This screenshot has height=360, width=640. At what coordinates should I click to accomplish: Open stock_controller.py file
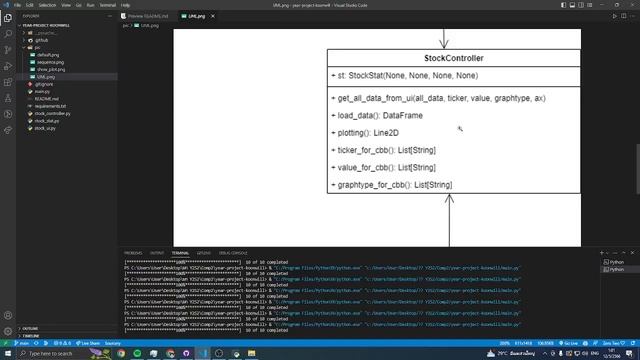[67, 113]
